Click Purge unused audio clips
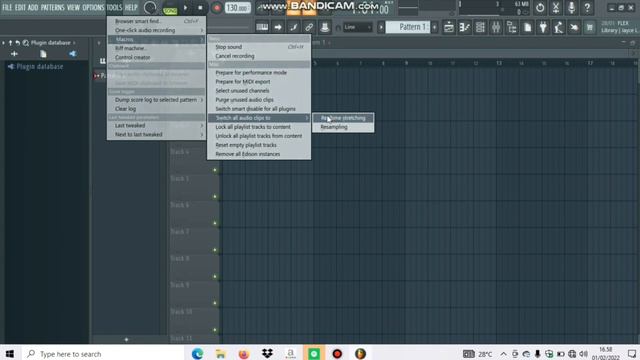640x360 pixels. pyautogui.click(x=259, y=100)
